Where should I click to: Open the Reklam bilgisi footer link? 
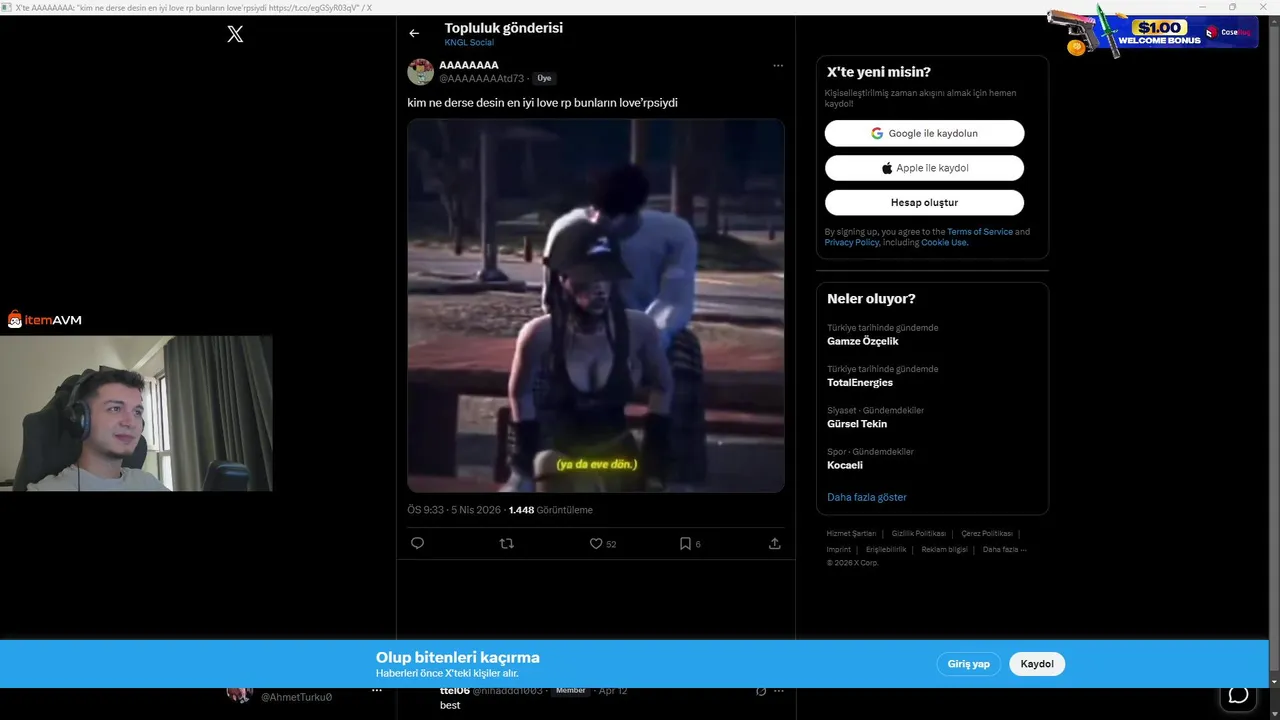(944, 549)
